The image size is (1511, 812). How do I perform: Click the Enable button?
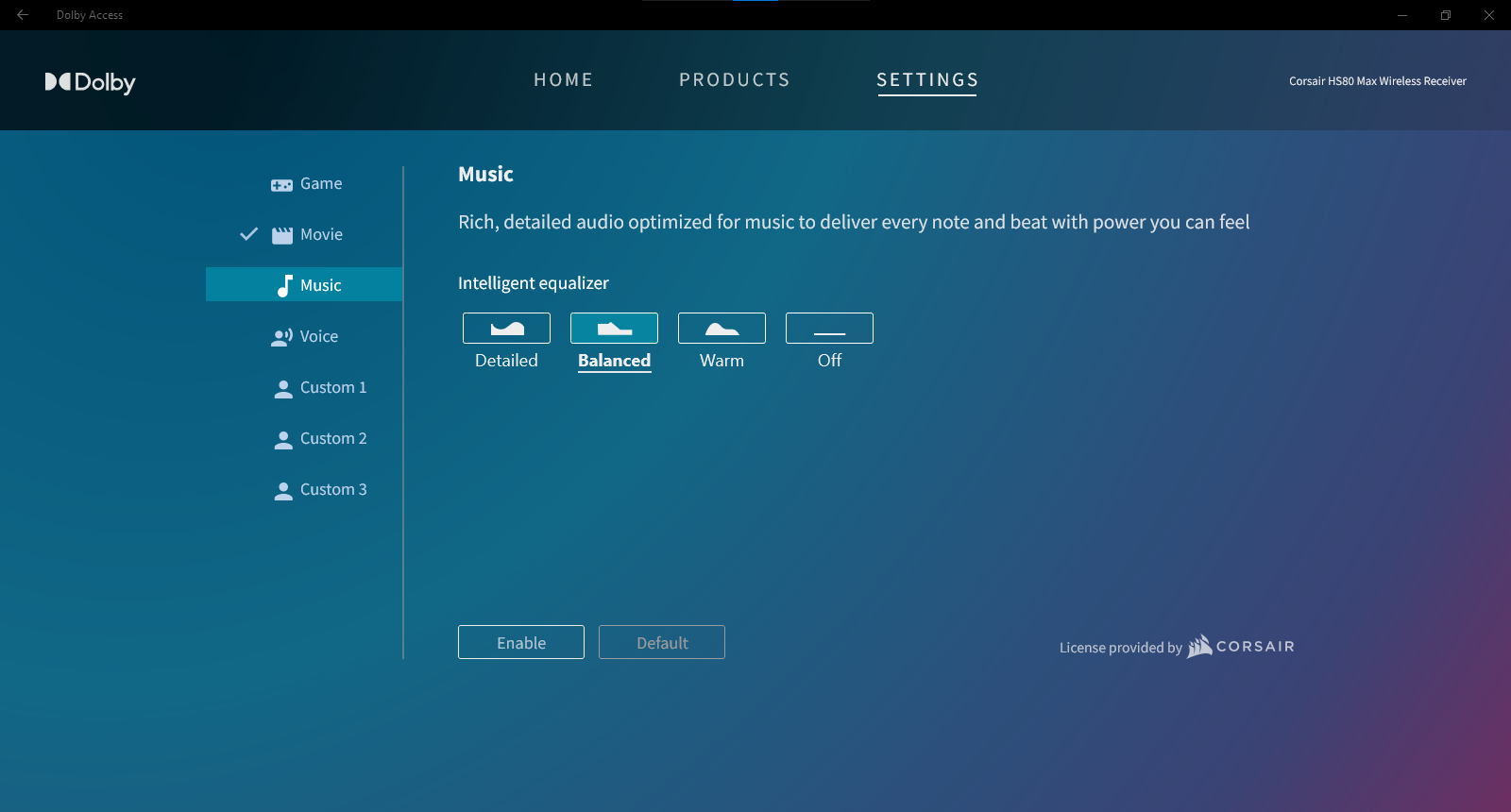[x=521, y=642]
